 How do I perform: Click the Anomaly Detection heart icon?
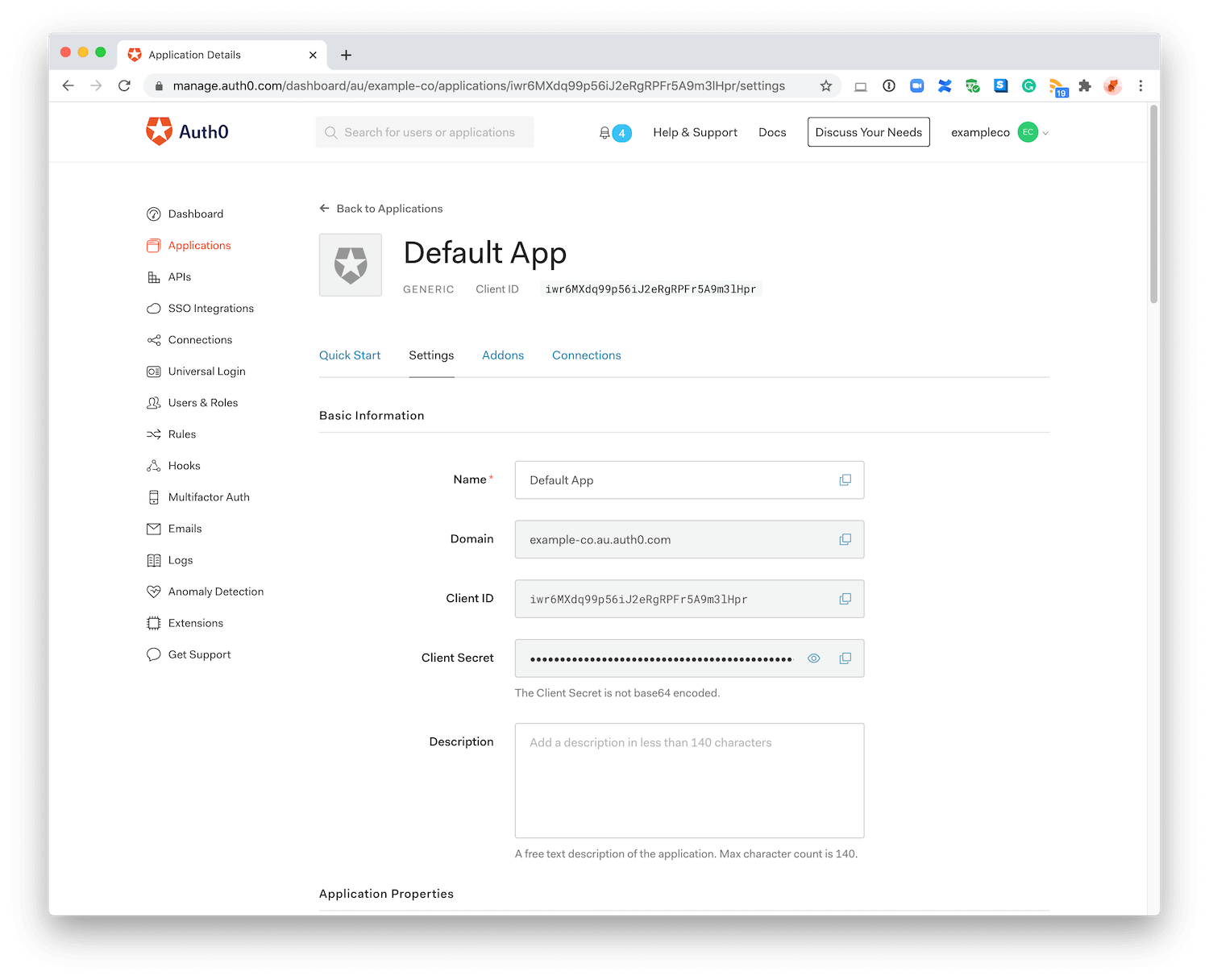coord(154,592)
